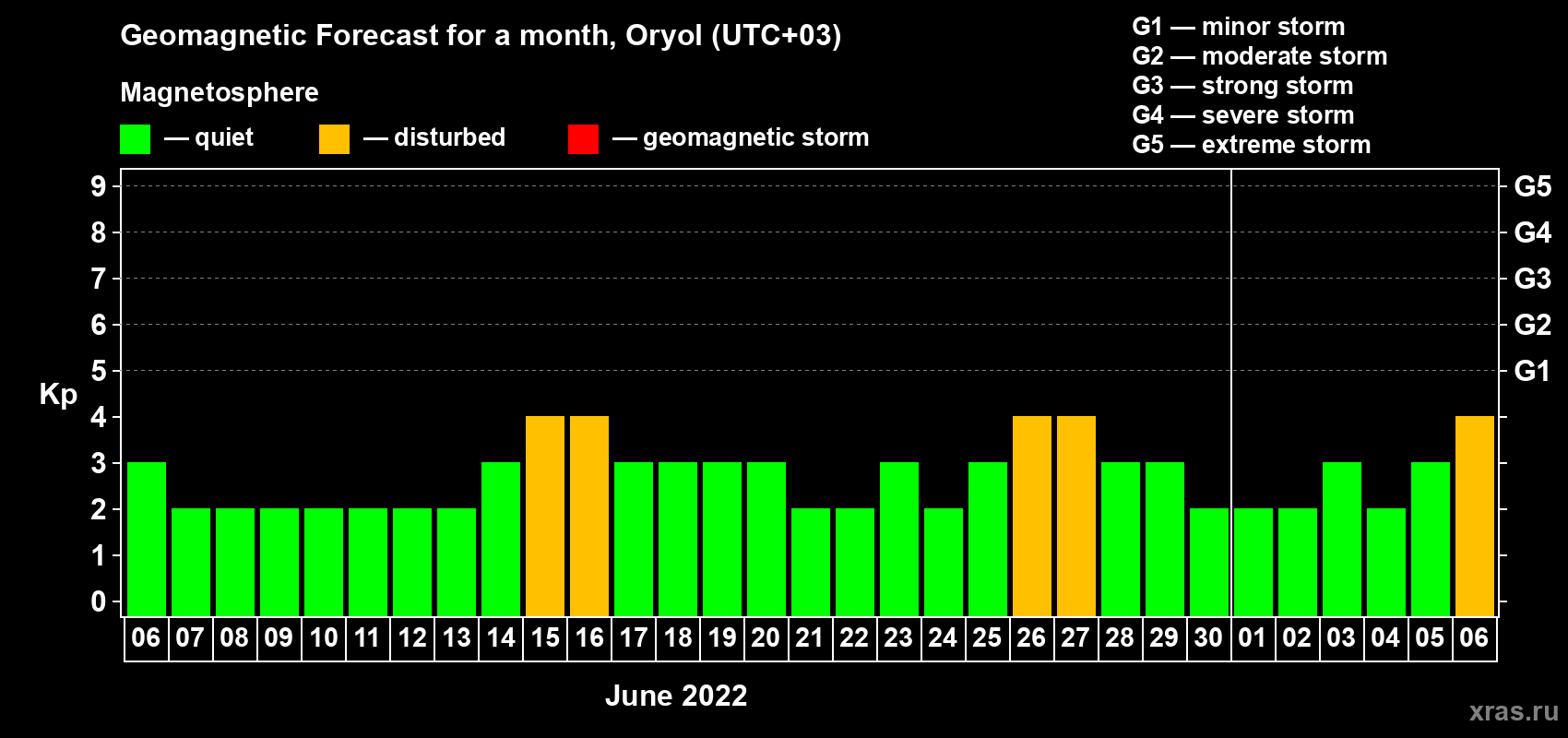Select the green bar for June 23
The height and width of the screenshot is (738, 1568).
(899, 539)
